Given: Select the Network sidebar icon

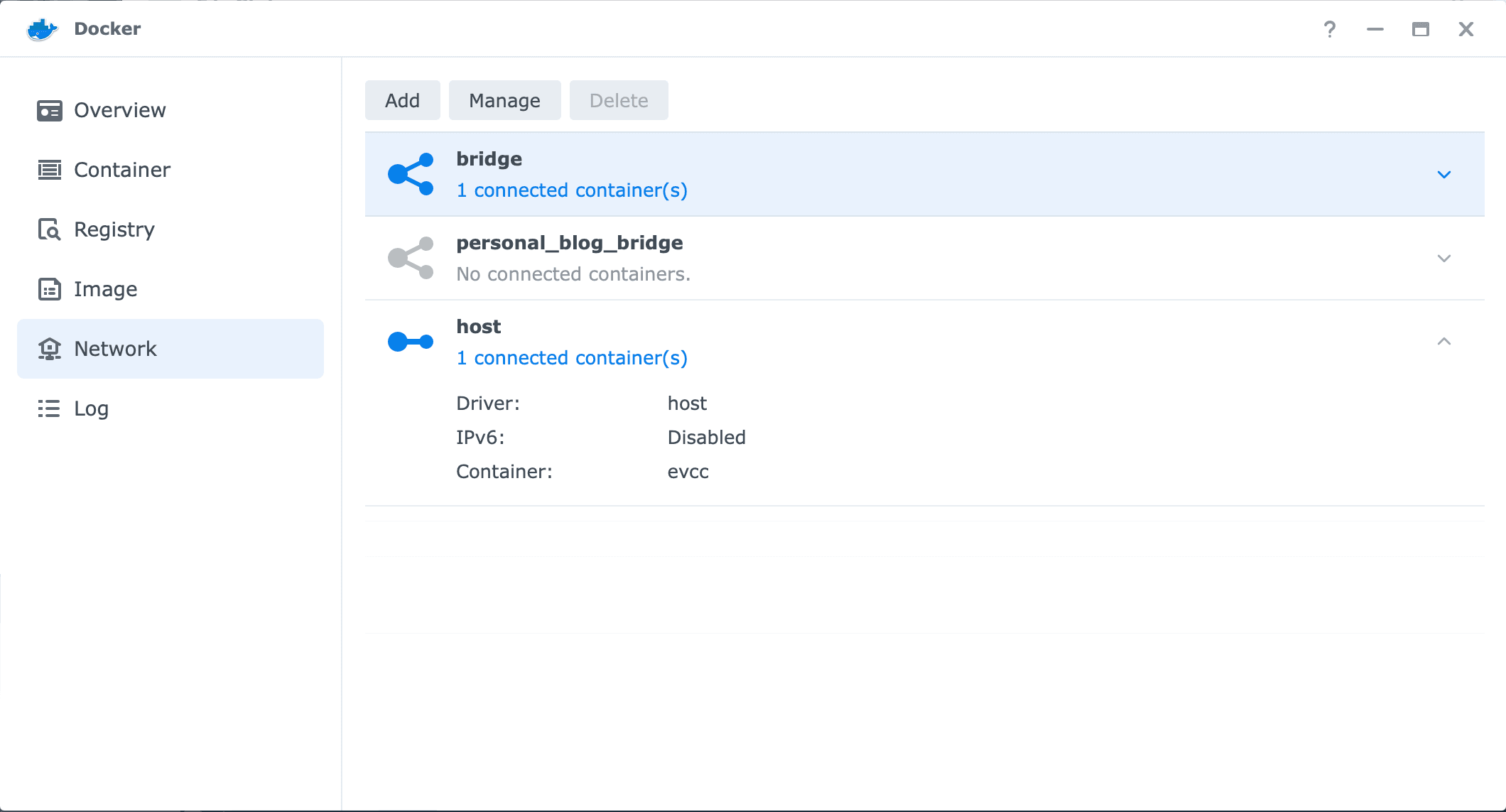Looking at the screenshot, I should (x=49, y=349).
